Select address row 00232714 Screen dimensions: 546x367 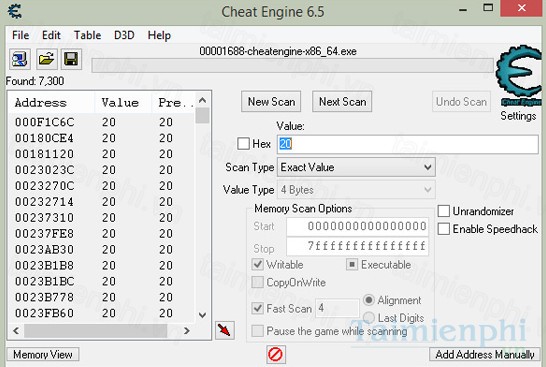[x=101, y=202]
